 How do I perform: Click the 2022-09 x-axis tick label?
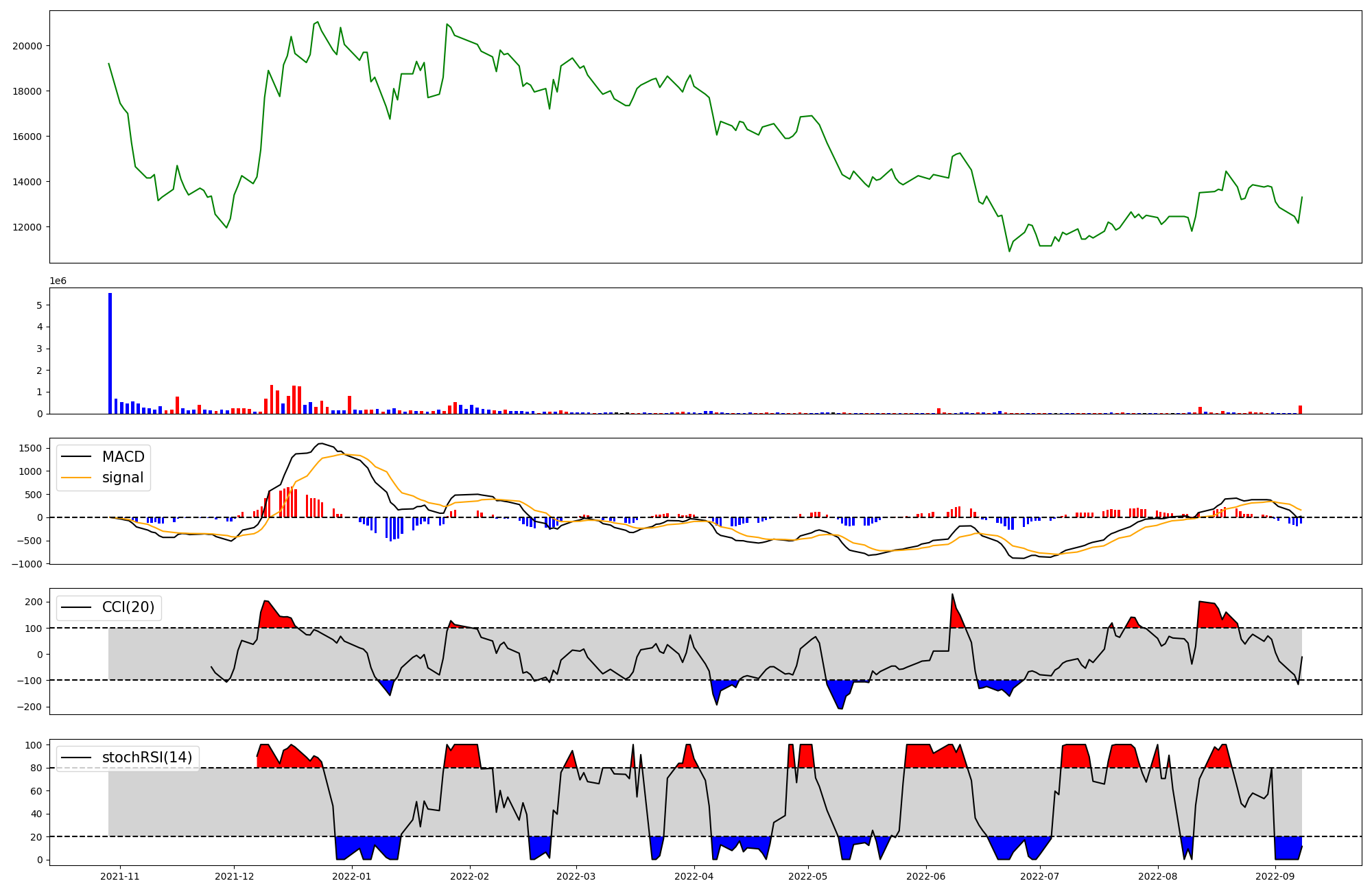pyautogui.click(x=1275, y=876)
